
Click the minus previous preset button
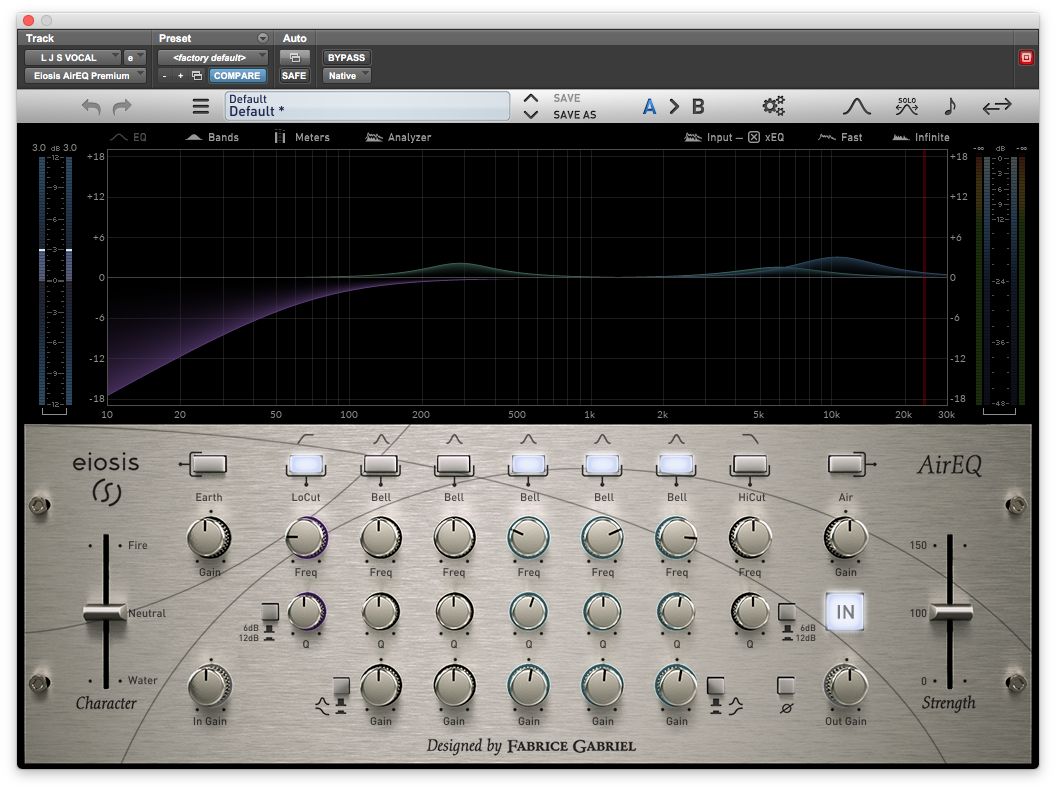pyautogui.click(x=164, y=75)
